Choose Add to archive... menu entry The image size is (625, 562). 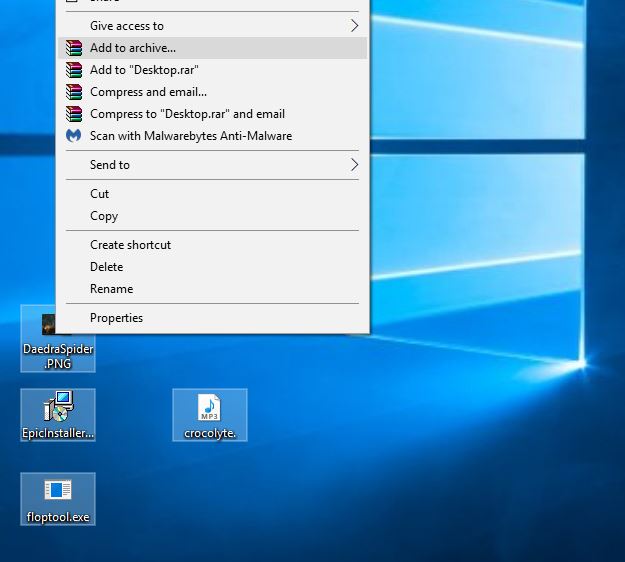pos(133,48)
